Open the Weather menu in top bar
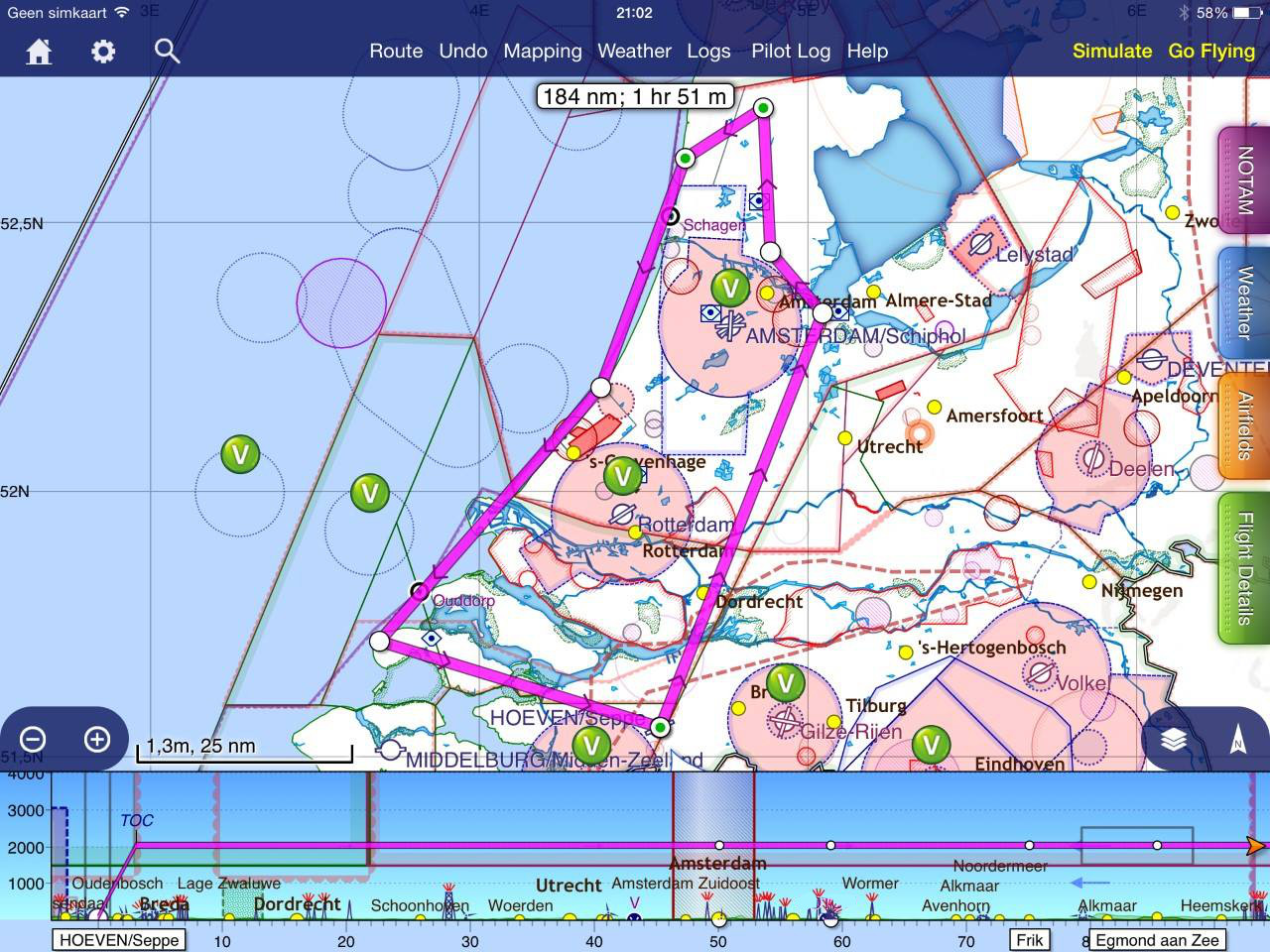1270x952 pixels. (x=634, y=51)
